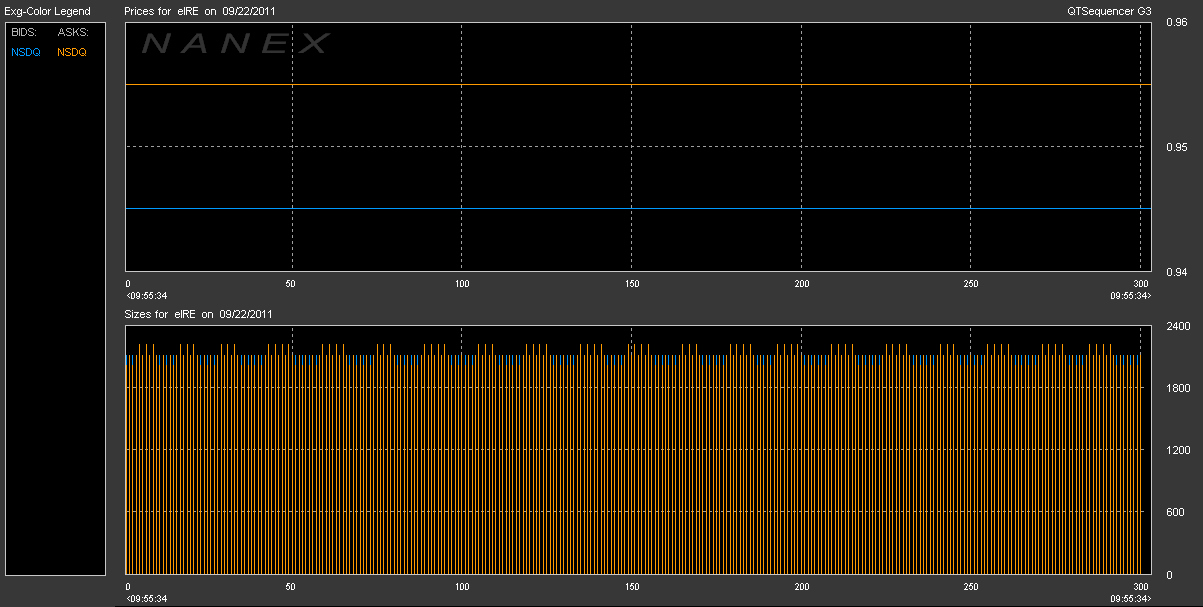Click the blue NSDQ bids legend entry
Screen dimensions: 1203x607
click(26, 52)
